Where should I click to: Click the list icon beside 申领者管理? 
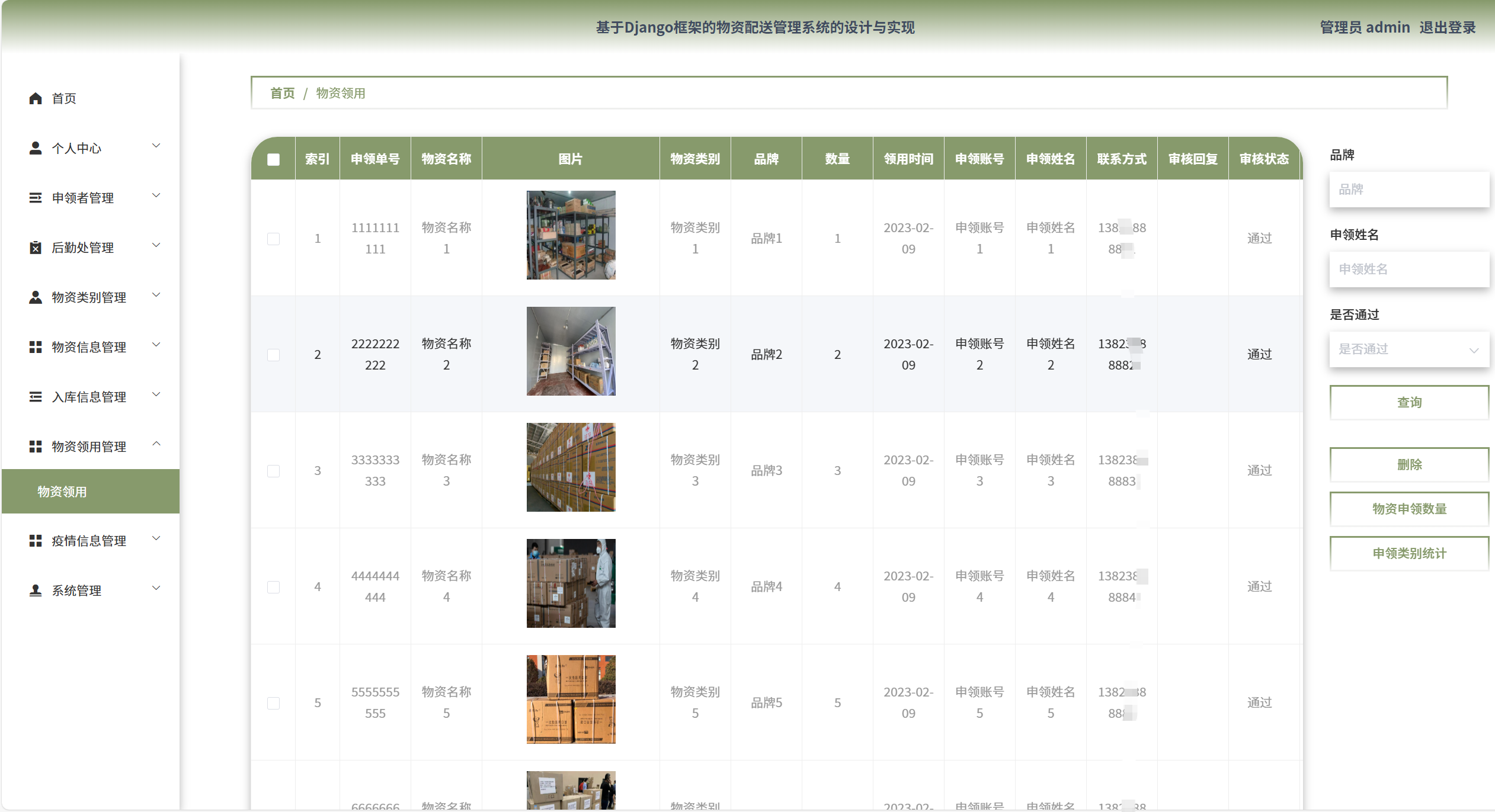[x=36, y=198]
